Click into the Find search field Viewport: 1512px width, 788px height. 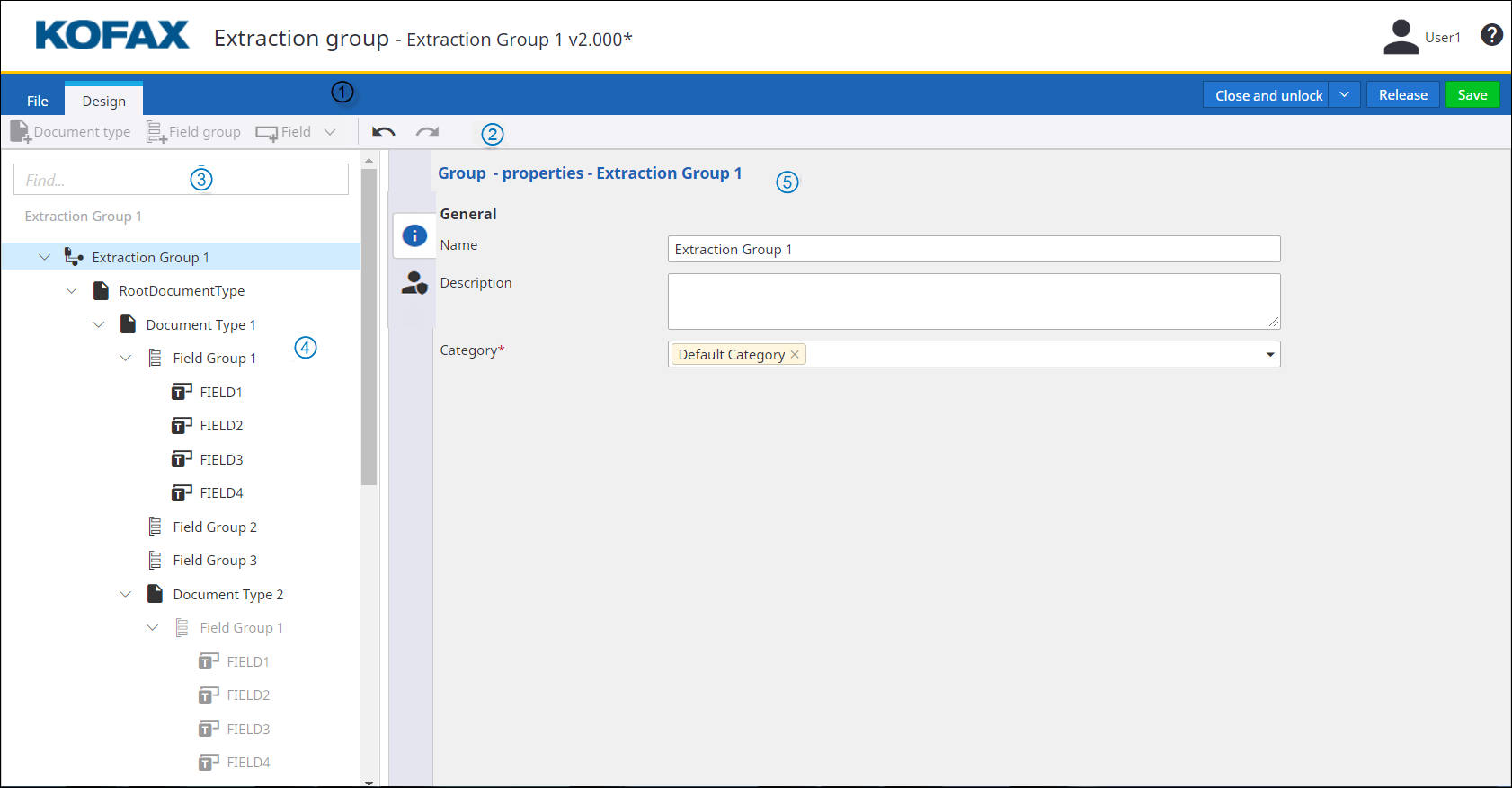pos(181,180)
